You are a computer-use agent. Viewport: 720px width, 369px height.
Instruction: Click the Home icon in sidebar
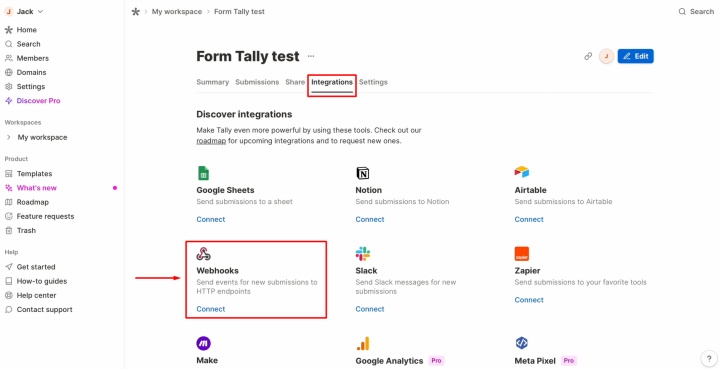click(x=8, y=30)
